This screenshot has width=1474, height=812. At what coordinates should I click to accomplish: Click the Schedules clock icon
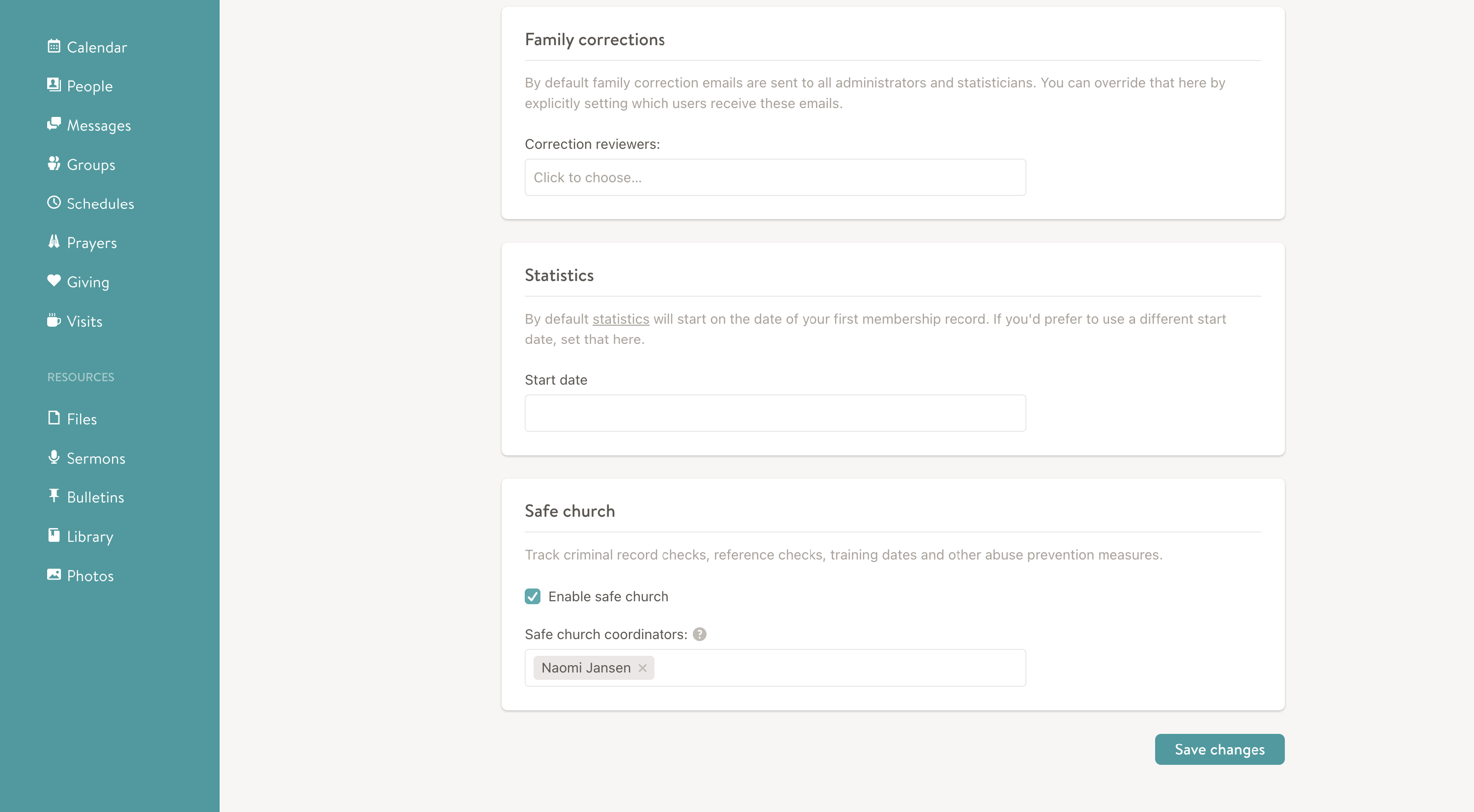54,202
